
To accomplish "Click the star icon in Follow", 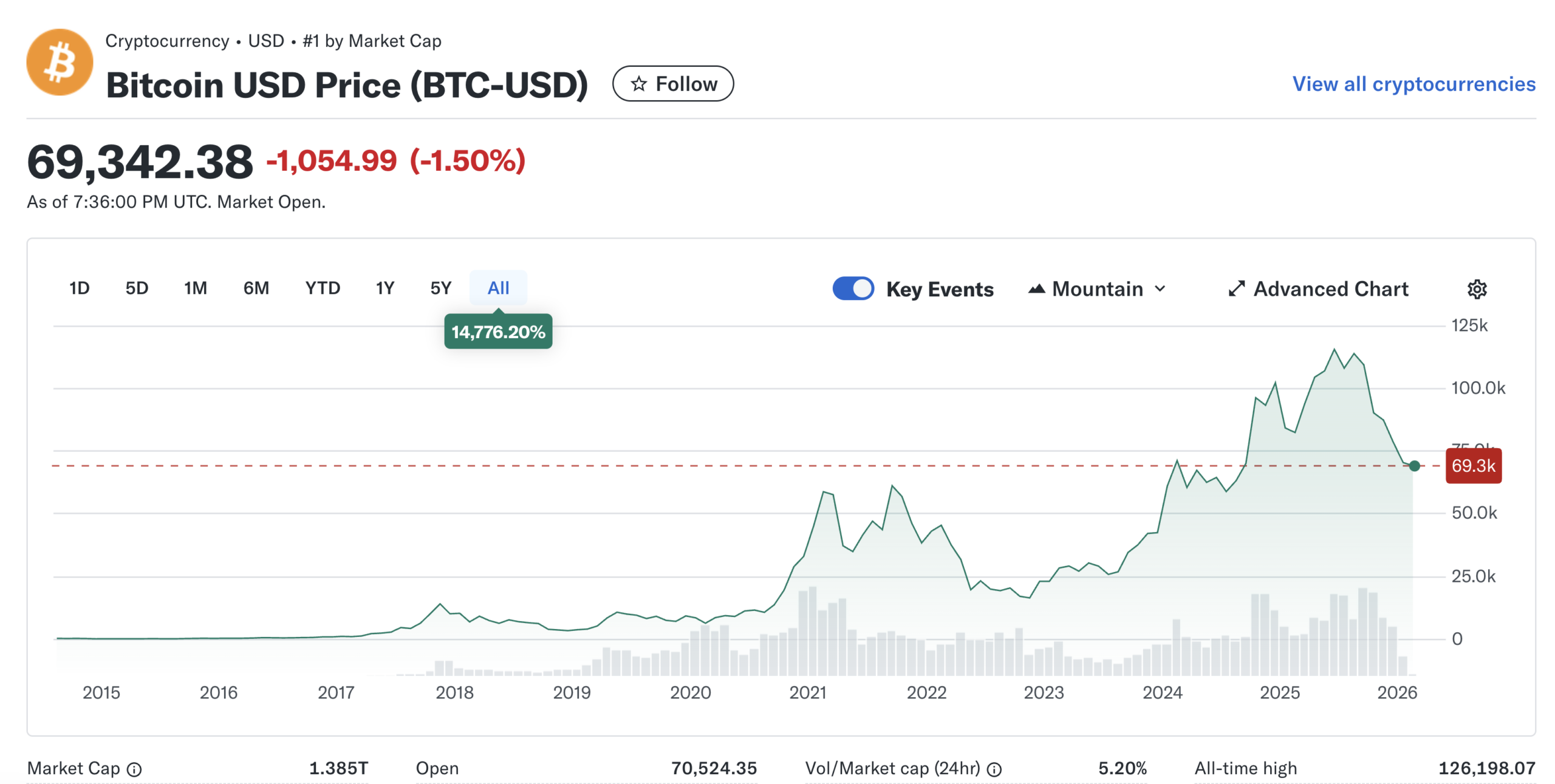I will (638, 84).
